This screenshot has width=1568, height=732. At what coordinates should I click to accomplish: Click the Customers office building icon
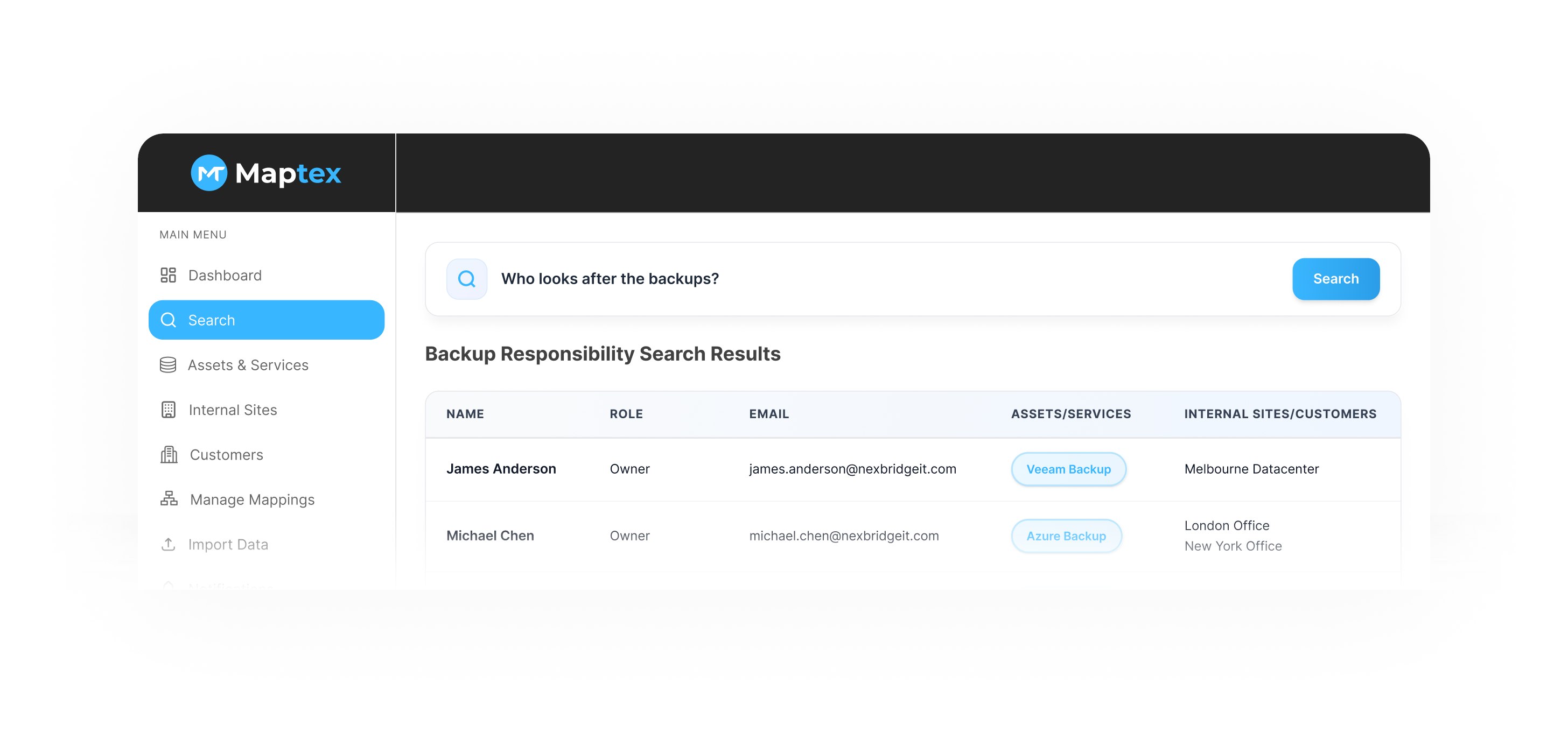pyautogui.click(x=169, y=454)
